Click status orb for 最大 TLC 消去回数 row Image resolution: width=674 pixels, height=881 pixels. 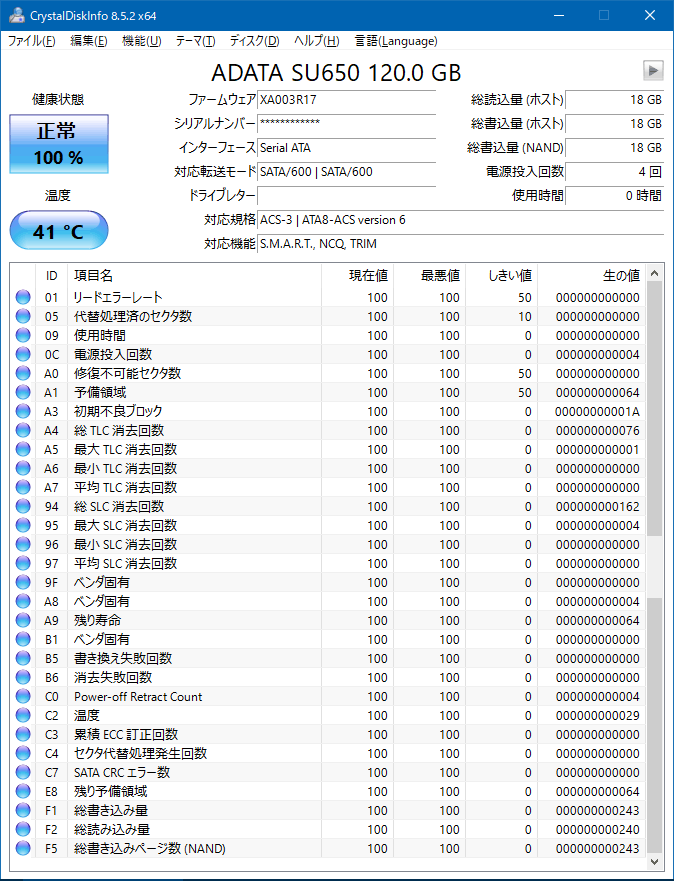pos(23,449)
